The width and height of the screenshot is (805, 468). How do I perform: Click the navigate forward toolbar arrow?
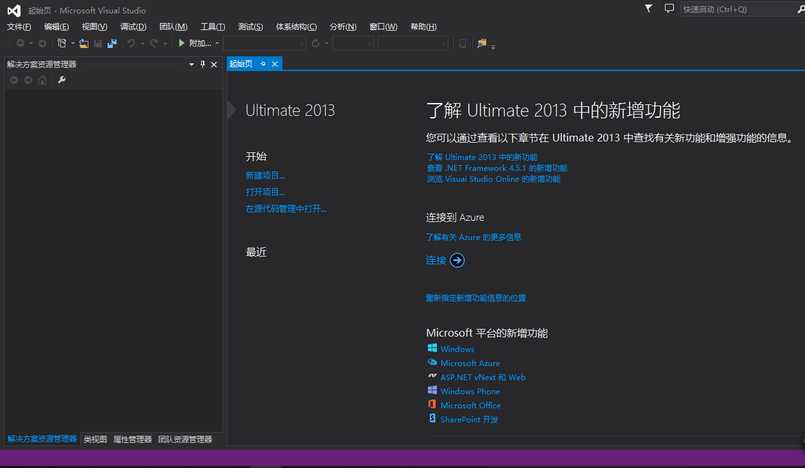click(43, 44)
